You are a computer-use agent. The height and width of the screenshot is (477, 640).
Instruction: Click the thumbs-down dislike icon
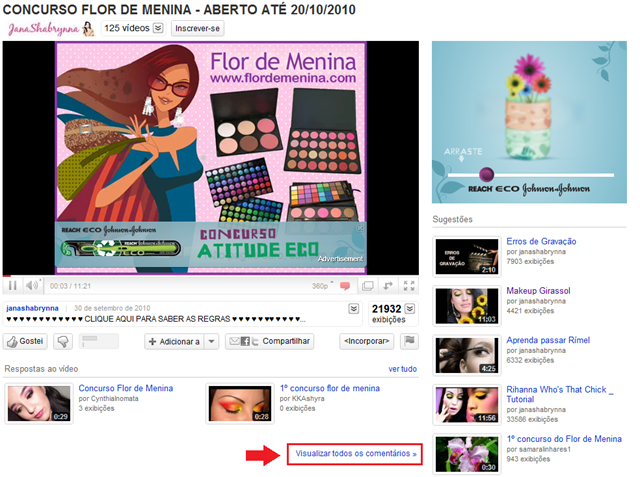[63, 342]
